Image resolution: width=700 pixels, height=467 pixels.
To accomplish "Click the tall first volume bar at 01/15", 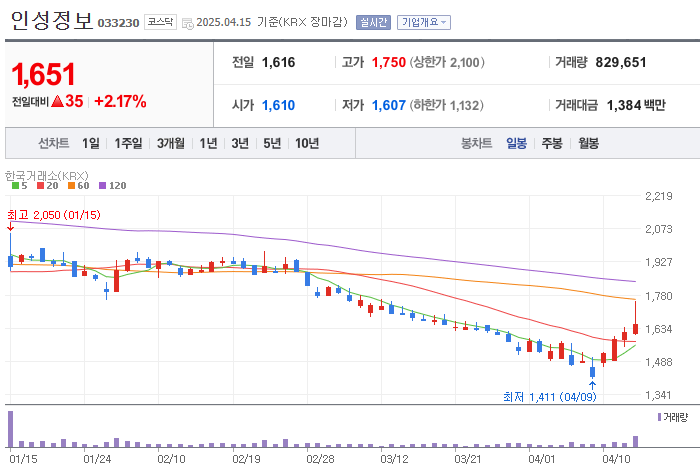I will [11, 429].
